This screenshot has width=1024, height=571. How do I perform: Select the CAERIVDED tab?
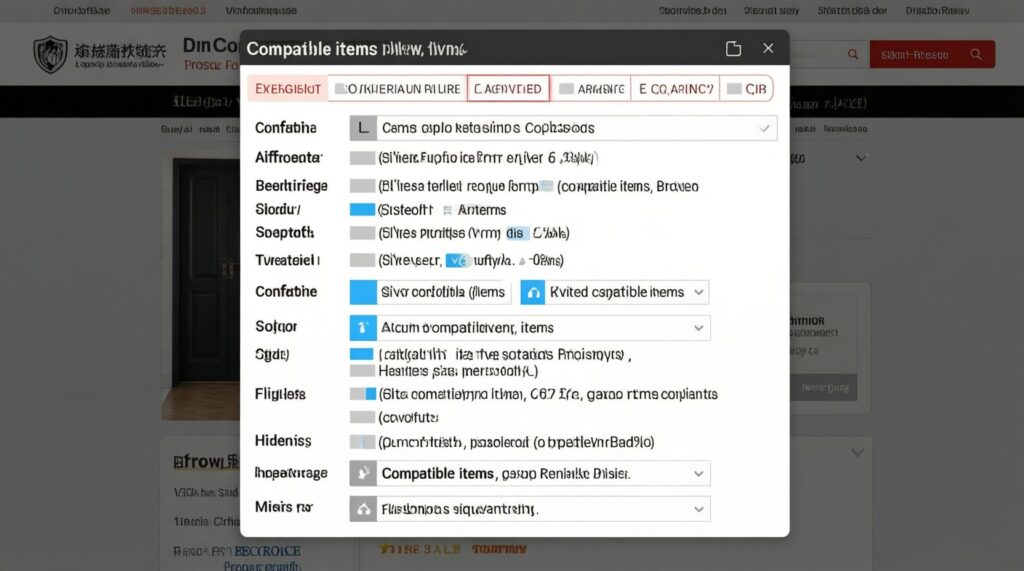pos(508,89)
